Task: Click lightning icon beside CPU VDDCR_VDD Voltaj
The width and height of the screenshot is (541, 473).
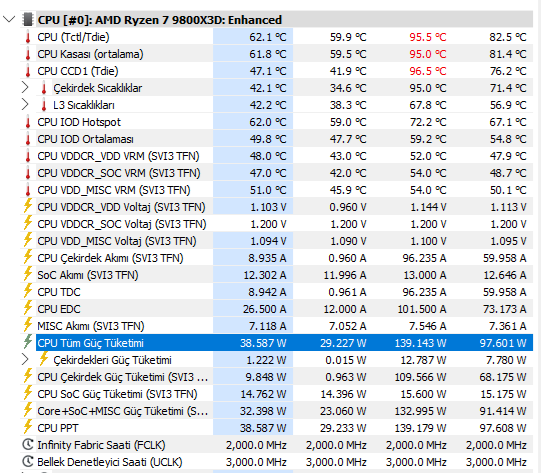Action: pos(28,206)
